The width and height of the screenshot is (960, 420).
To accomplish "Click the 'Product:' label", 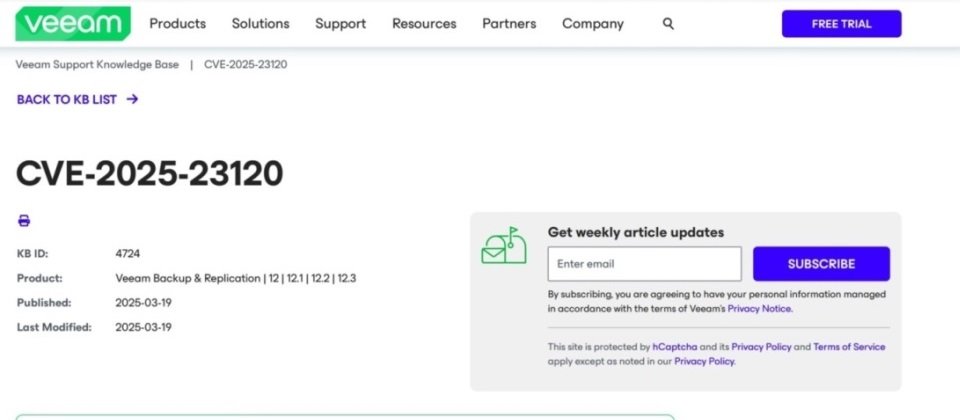I will [x=39, y=278].
